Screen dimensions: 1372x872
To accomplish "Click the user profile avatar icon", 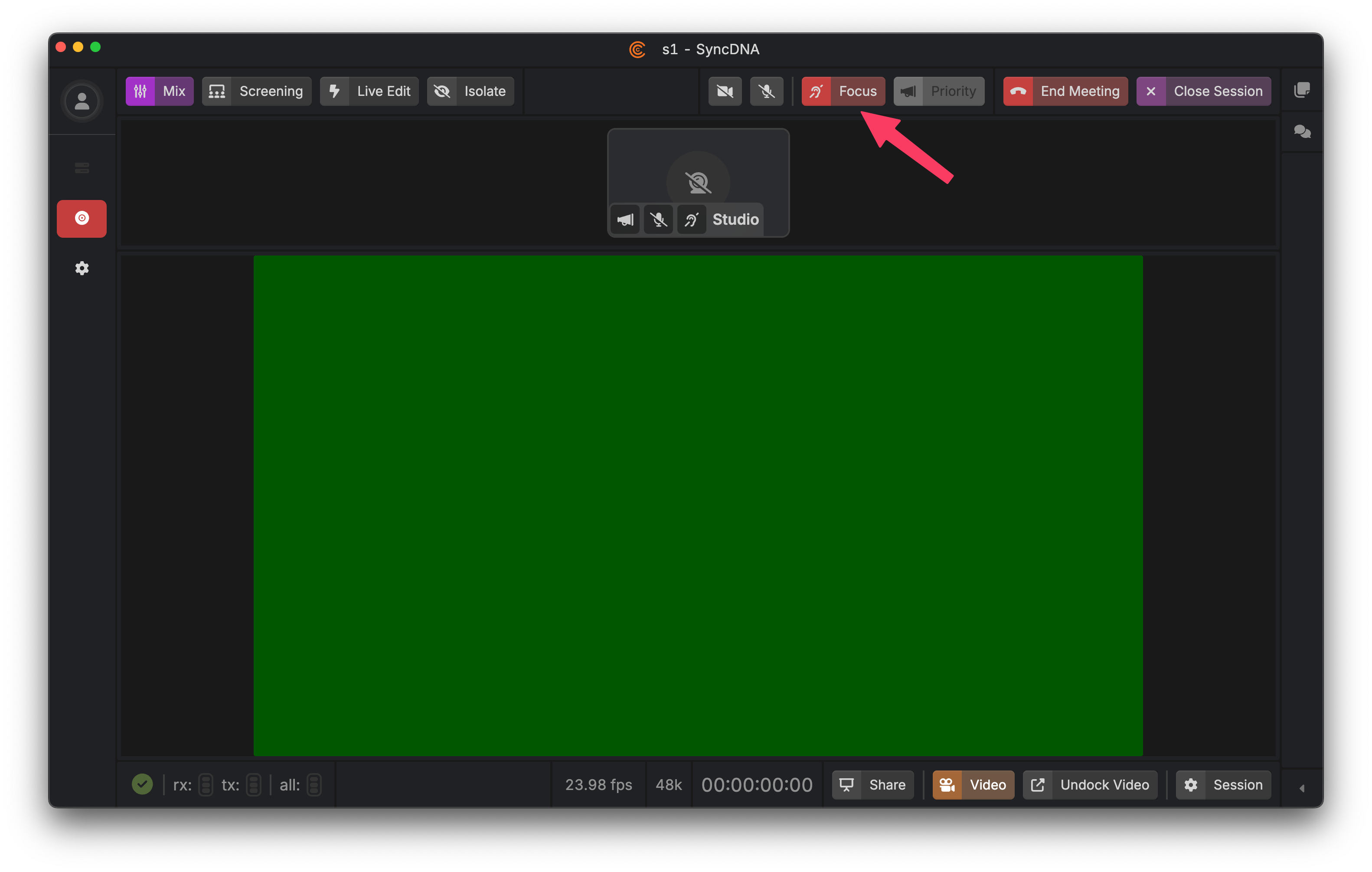I will coord(82,102).
